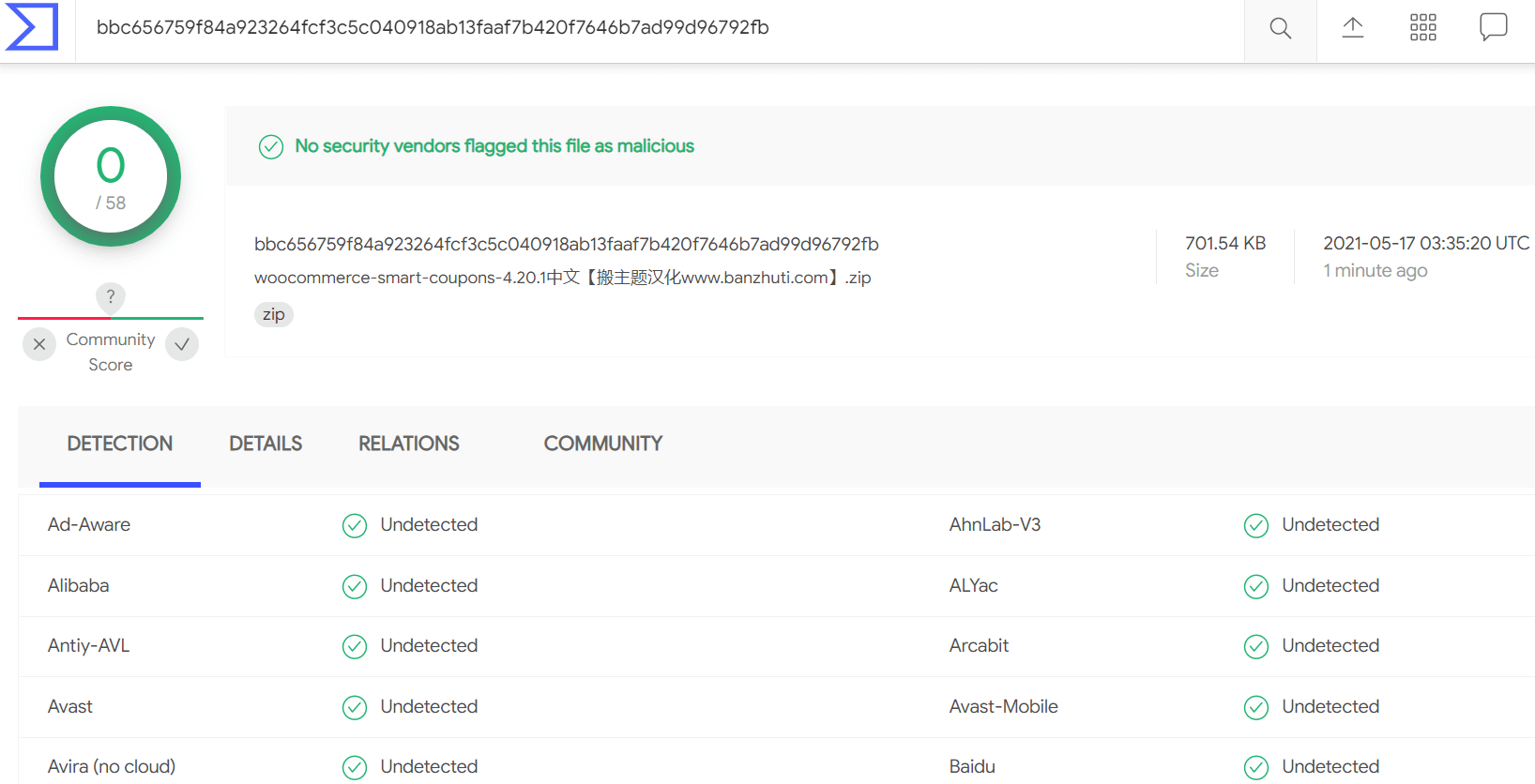
Task: Click the Avast-Mobile undetected check icon
Action: click(1256, 708)
